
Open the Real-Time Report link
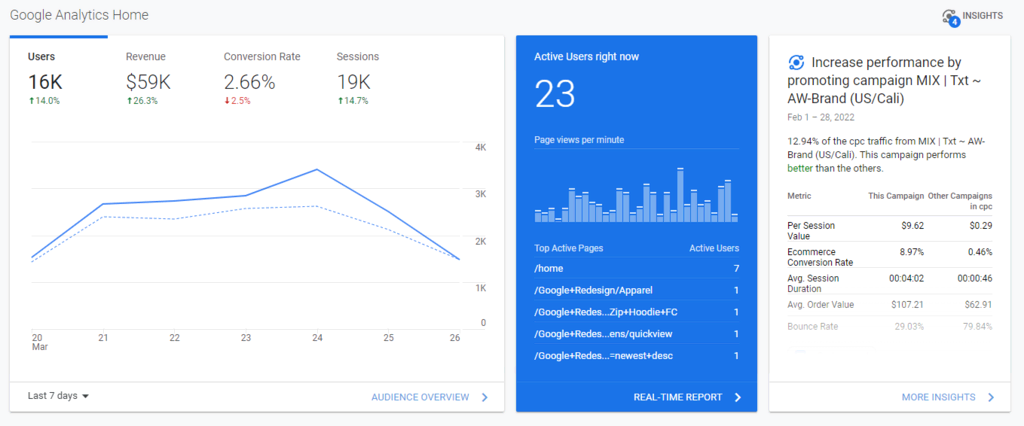(x=677, y=397)
